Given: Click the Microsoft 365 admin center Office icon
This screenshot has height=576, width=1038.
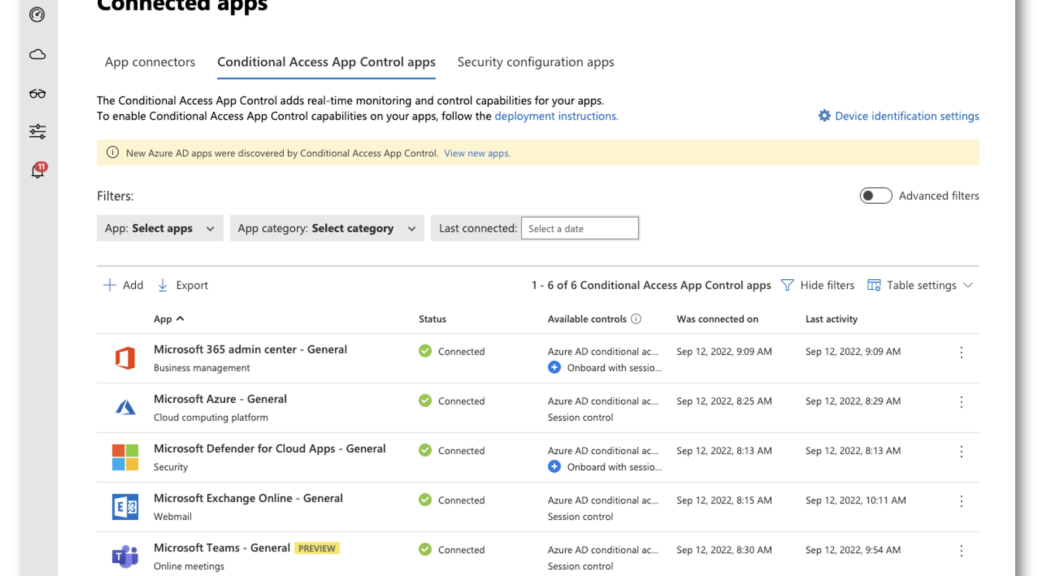Looking at the screenshot, I should (x=125, y=358).
